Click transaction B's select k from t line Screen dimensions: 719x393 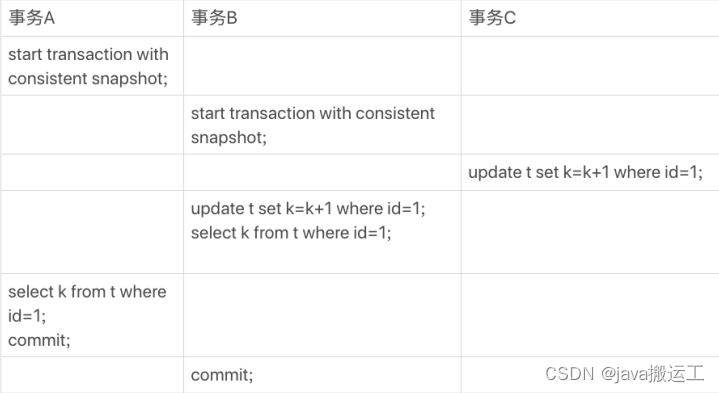tap(291, 233)
